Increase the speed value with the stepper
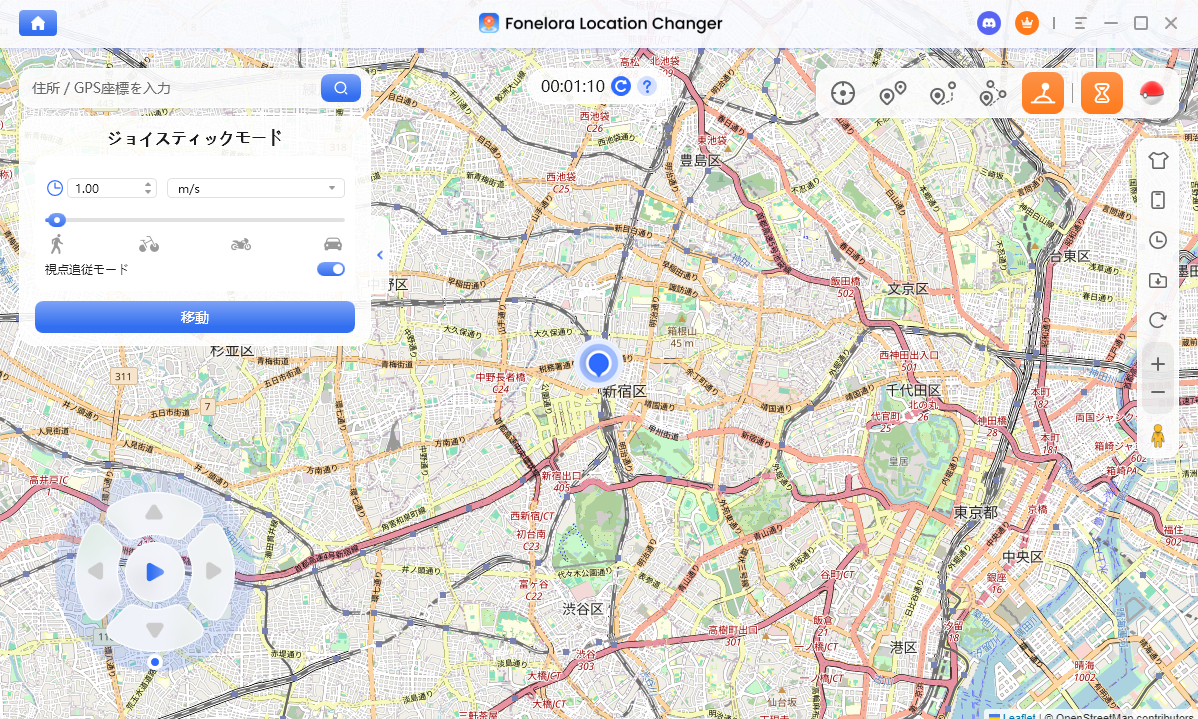This screenshot has height=719, width=1198. pyautogui.click(x=149, y=184)
